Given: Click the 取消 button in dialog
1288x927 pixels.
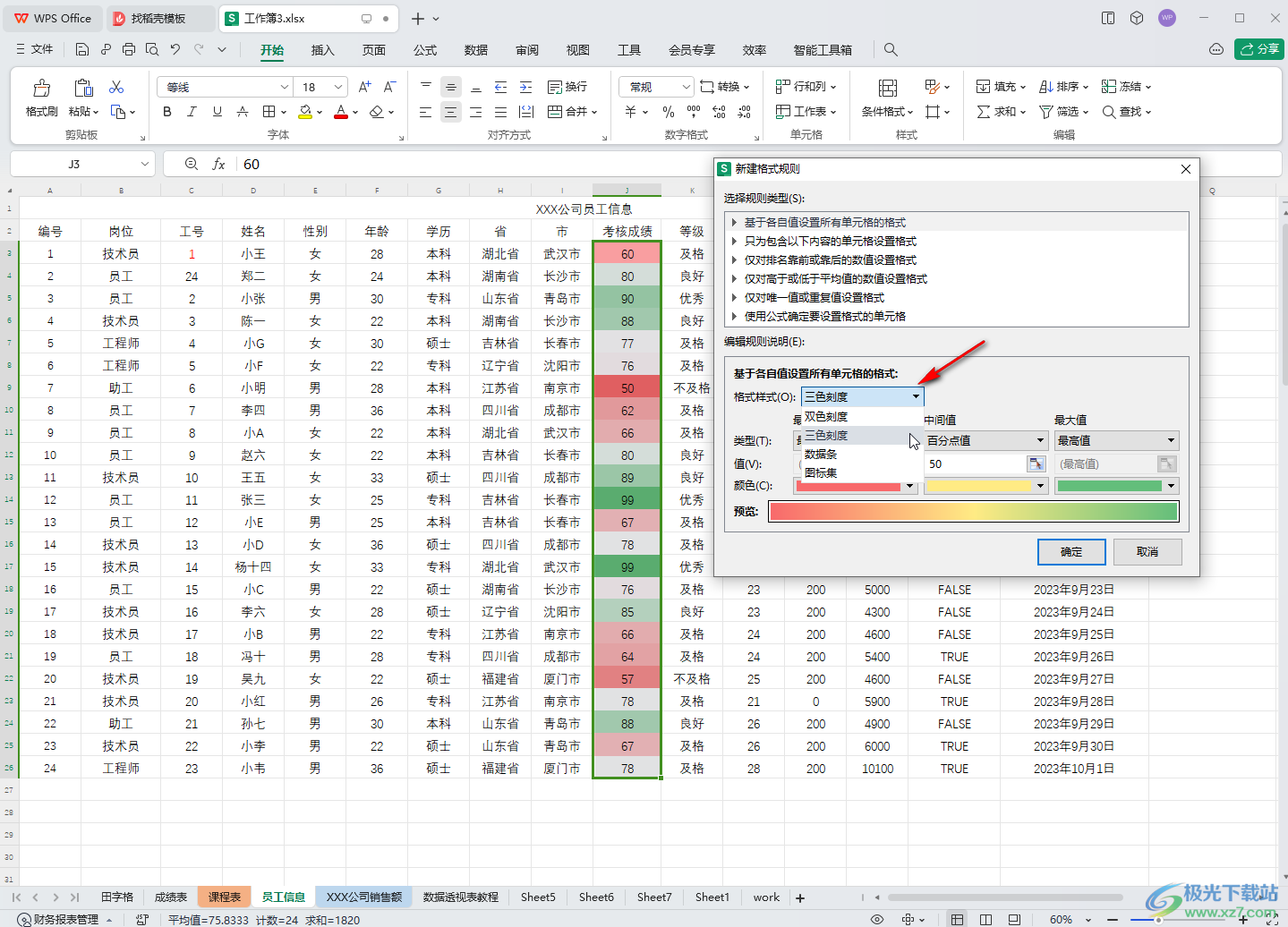Looking at the screenshot, I should click(1147, 552).
